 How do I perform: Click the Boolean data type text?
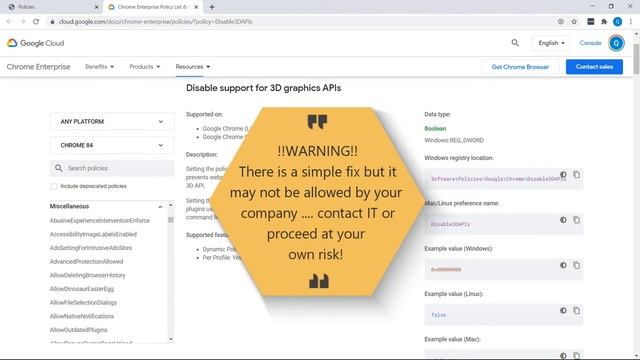[435, 129]
